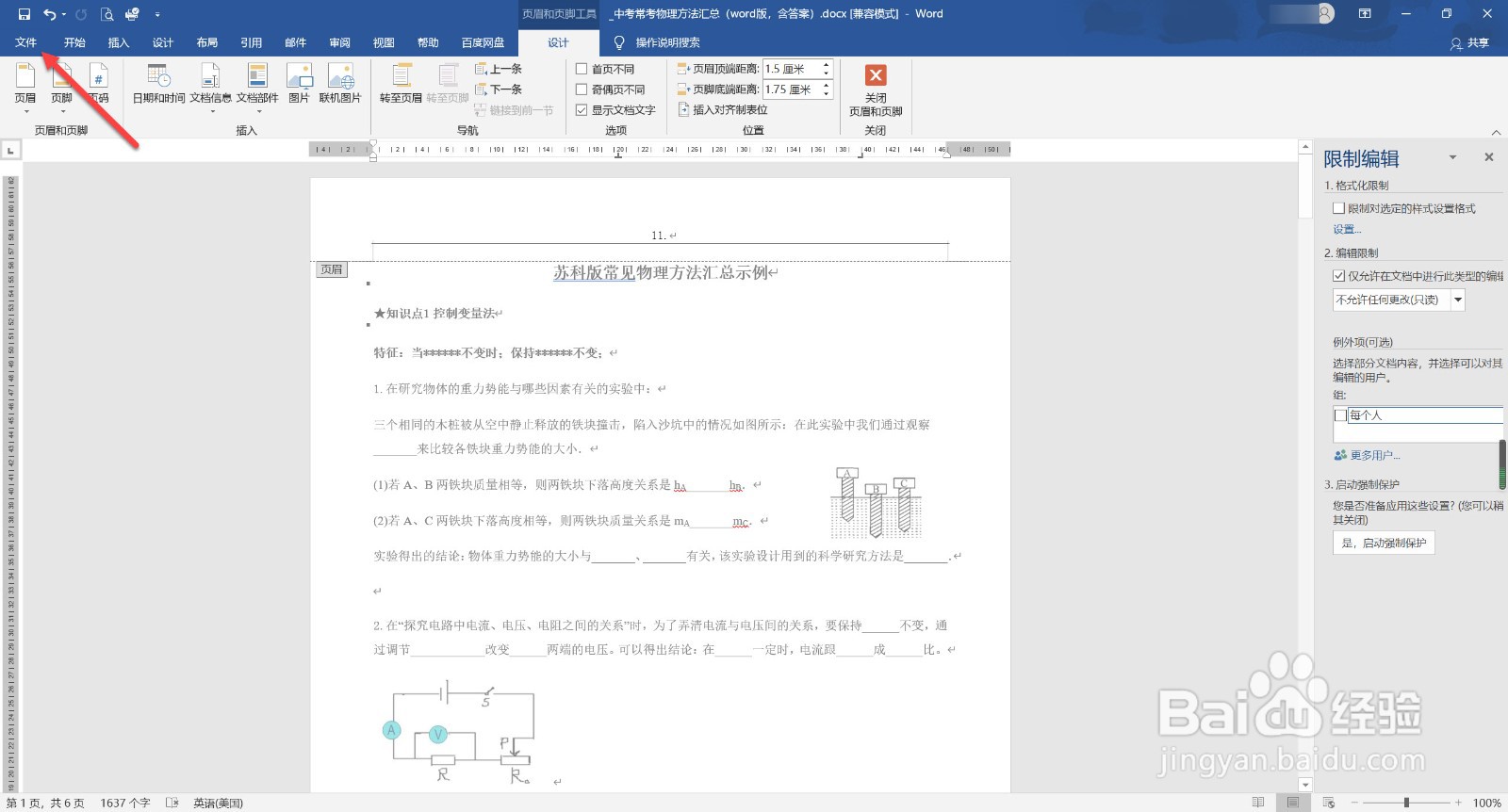This screenshot has height=812, width=1508.
Task: Insert 图片 picture icon
Action: point(299,83)
